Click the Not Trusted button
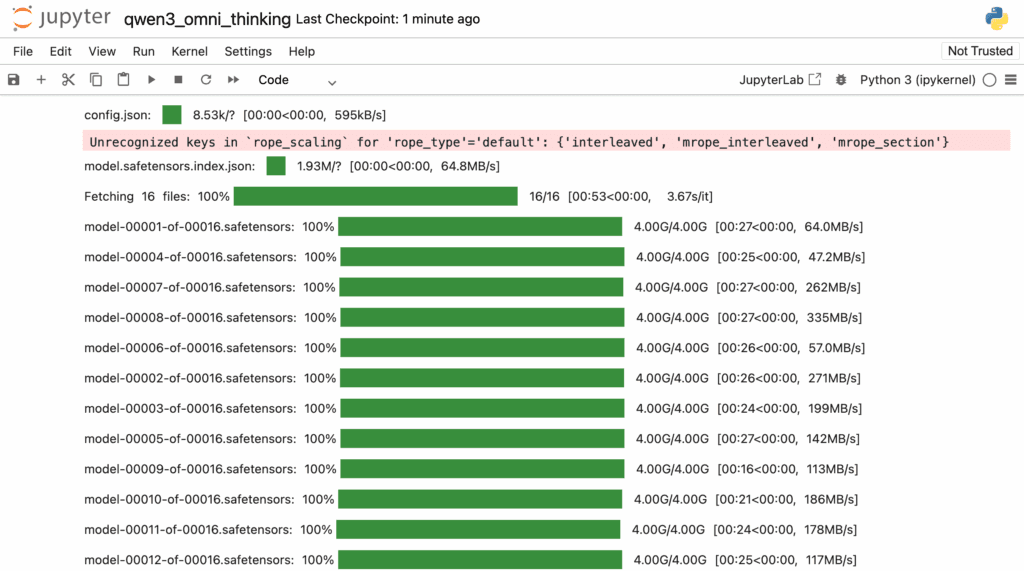The height and width of the screenshot is (571, 1024). (x=980, y=51)
